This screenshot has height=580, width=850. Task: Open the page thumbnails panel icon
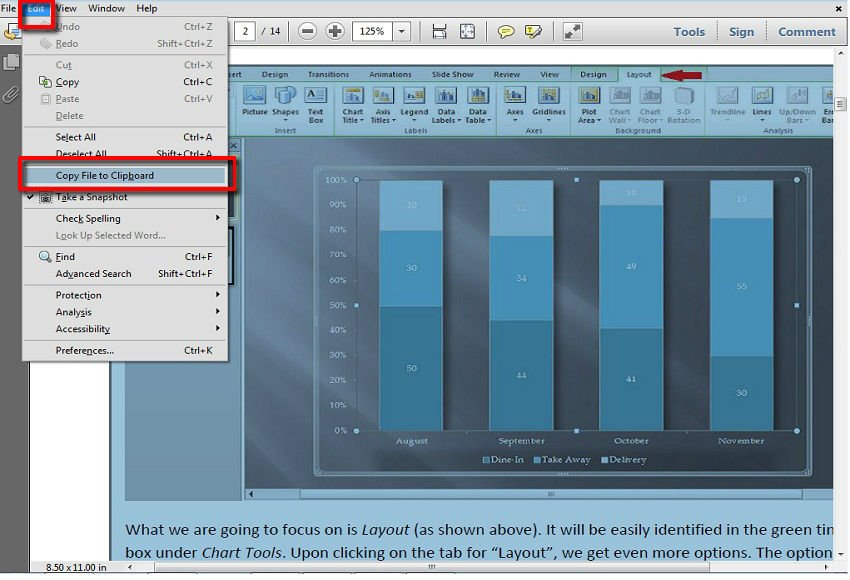11,62
